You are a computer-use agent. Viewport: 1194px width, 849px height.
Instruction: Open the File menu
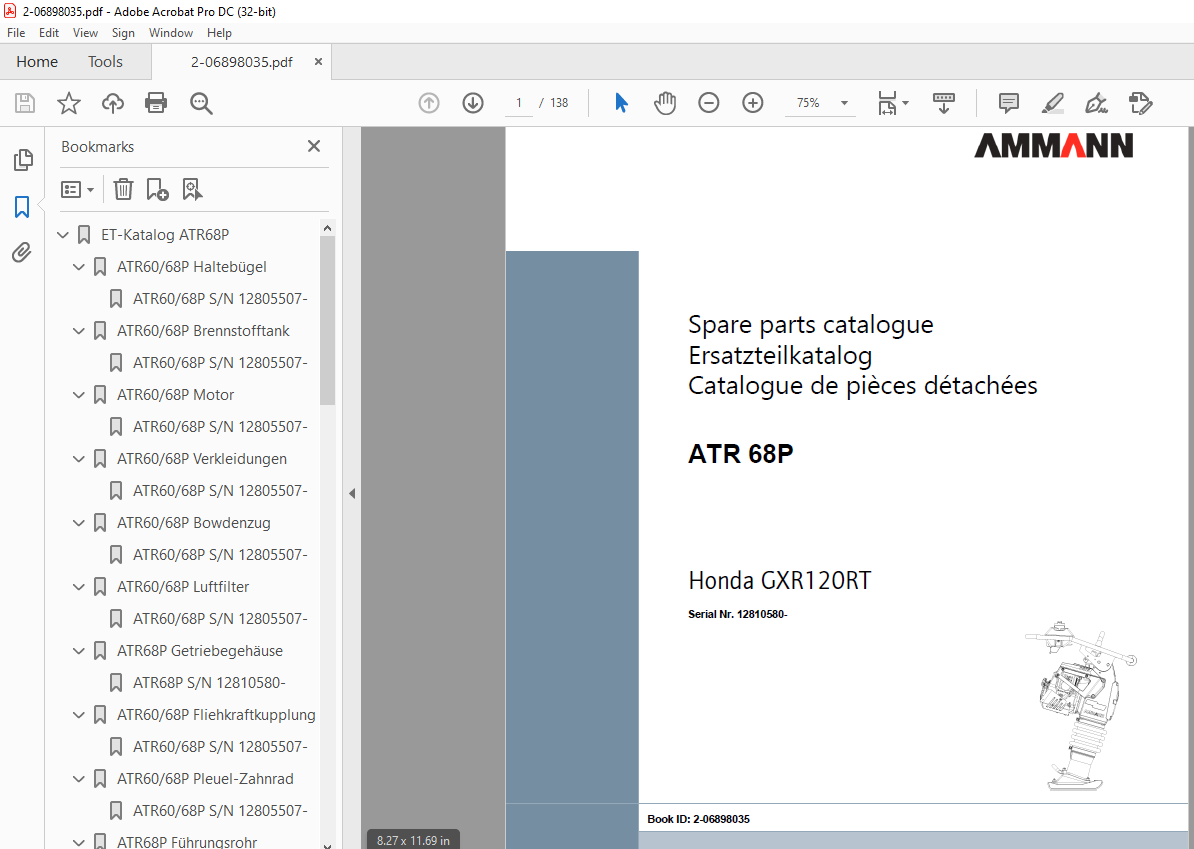pyautogui.click(x=16, y=33)
